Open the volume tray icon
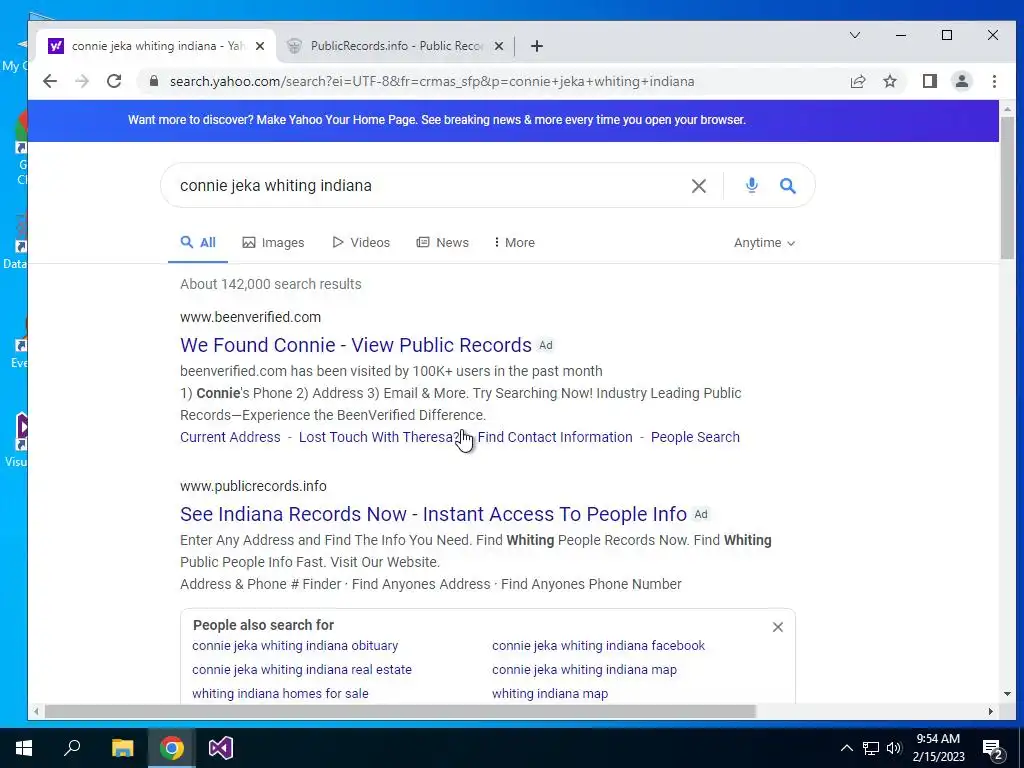Screen dimensions: 1024x768 pyautogui.click(x=894, y=748)
